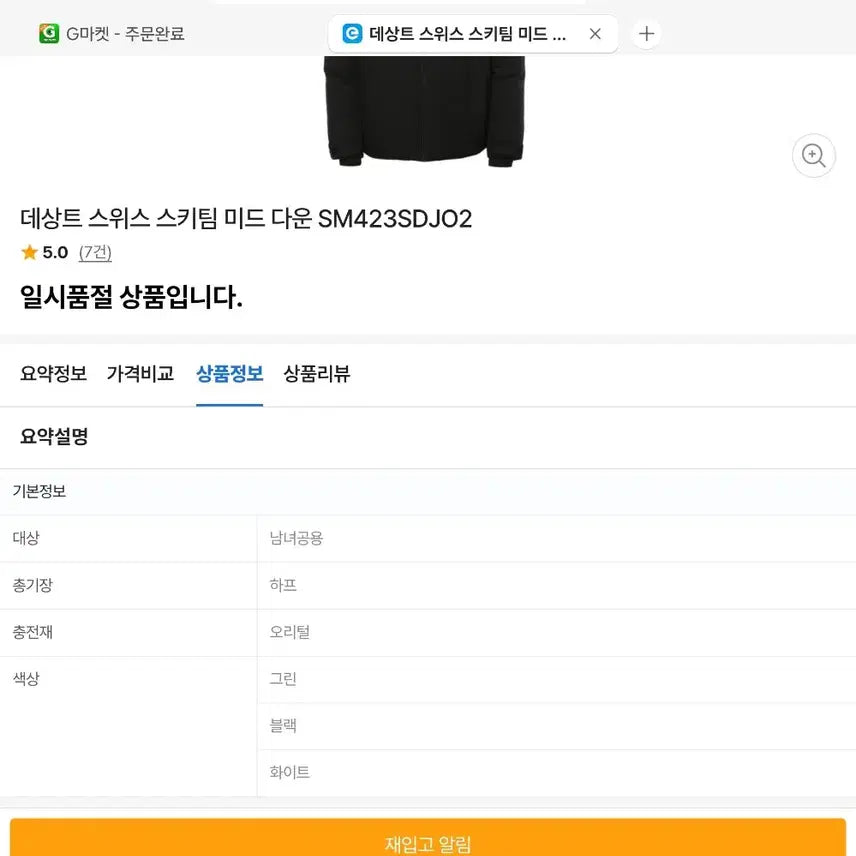This screenshot has width=856, height=856.
Task: Click the yellow star rating icon
Action: coord(27,253)
